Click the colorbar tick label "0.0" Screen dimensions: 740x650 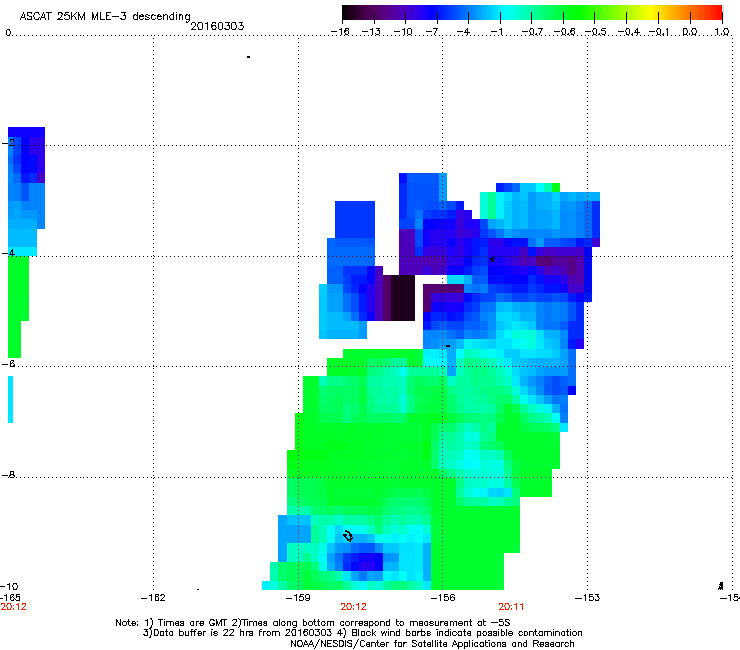click(690, 32)
